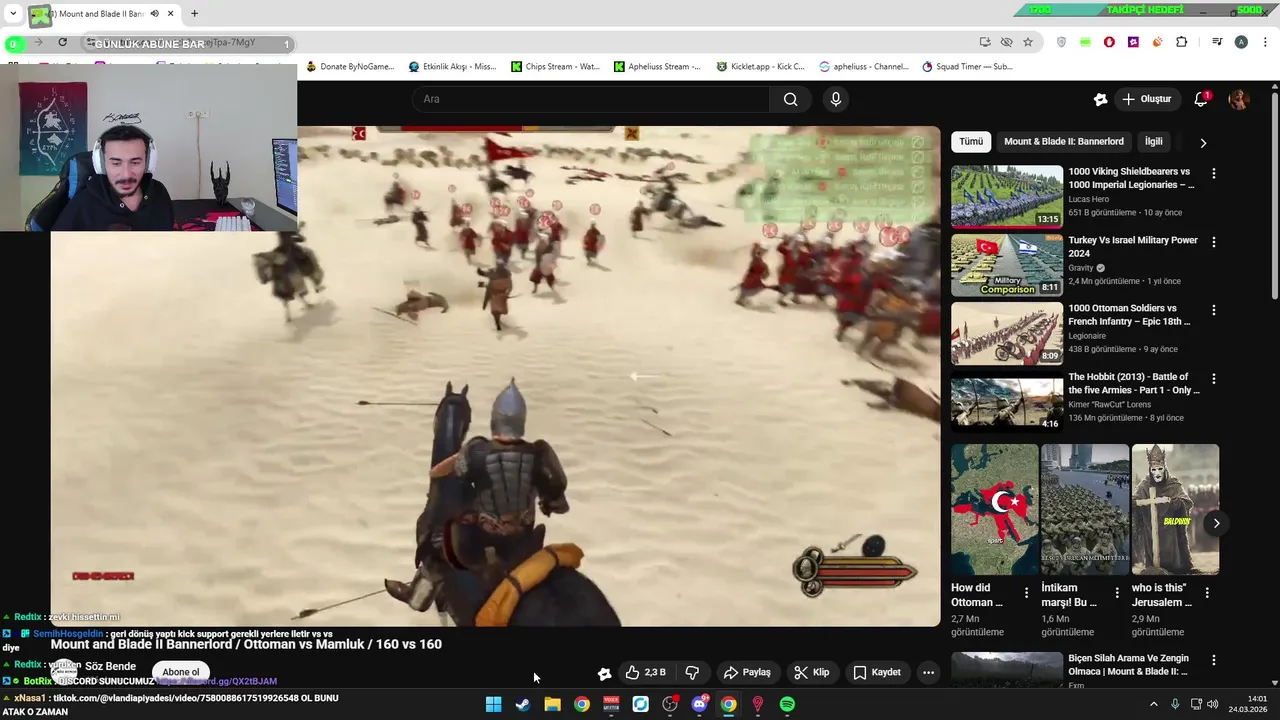Mute tab via speaker icon on tab

[x=155, y=14]
